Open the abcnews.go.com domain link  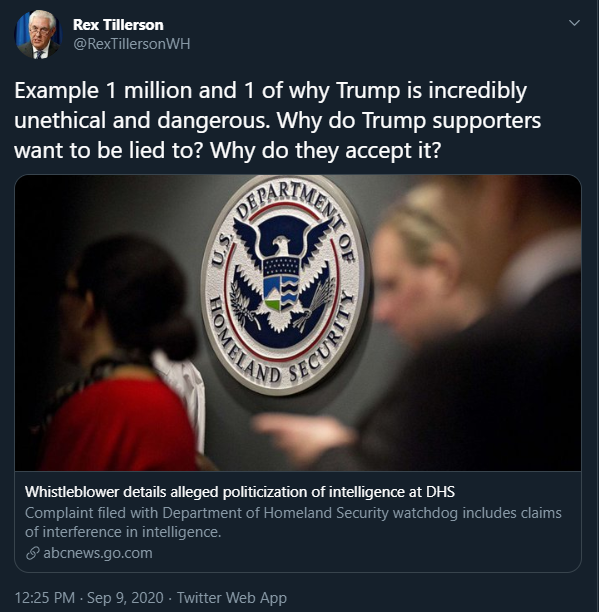[98, 553]
